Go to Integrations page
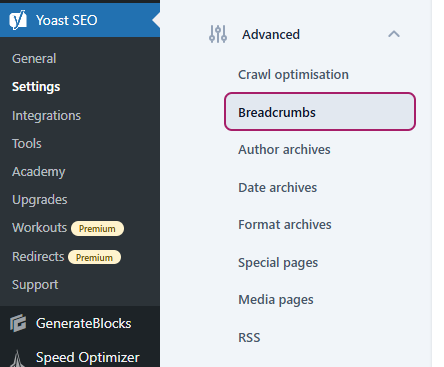This screenshot has width=444, height=367. coord(46,116)
